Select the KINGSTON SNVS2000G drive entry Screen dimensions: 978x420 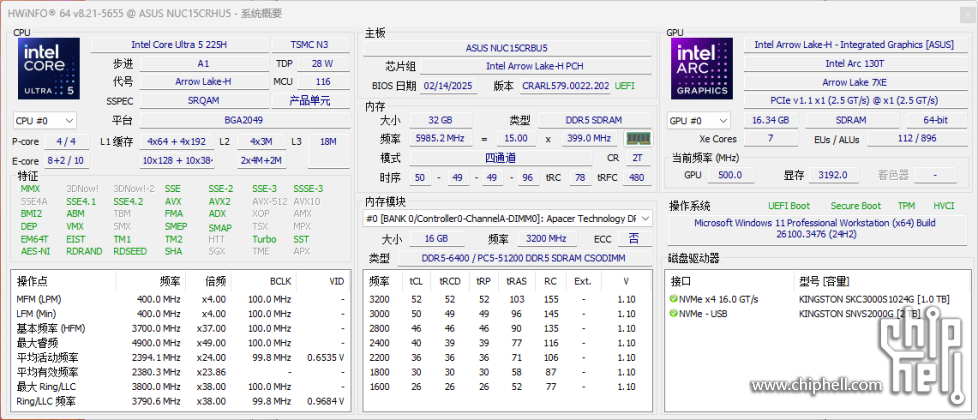859,313
